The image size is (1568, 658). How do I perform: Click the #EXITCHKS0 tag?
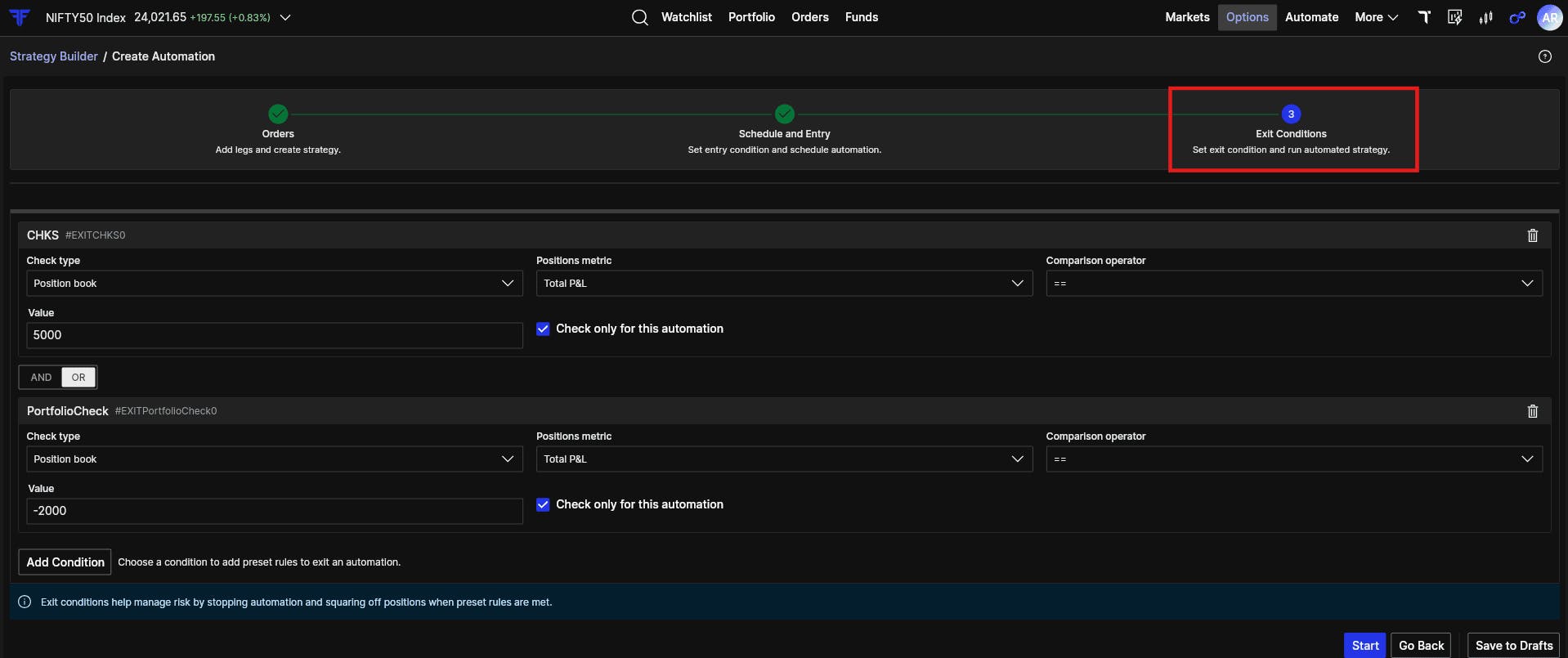(96, 235)
